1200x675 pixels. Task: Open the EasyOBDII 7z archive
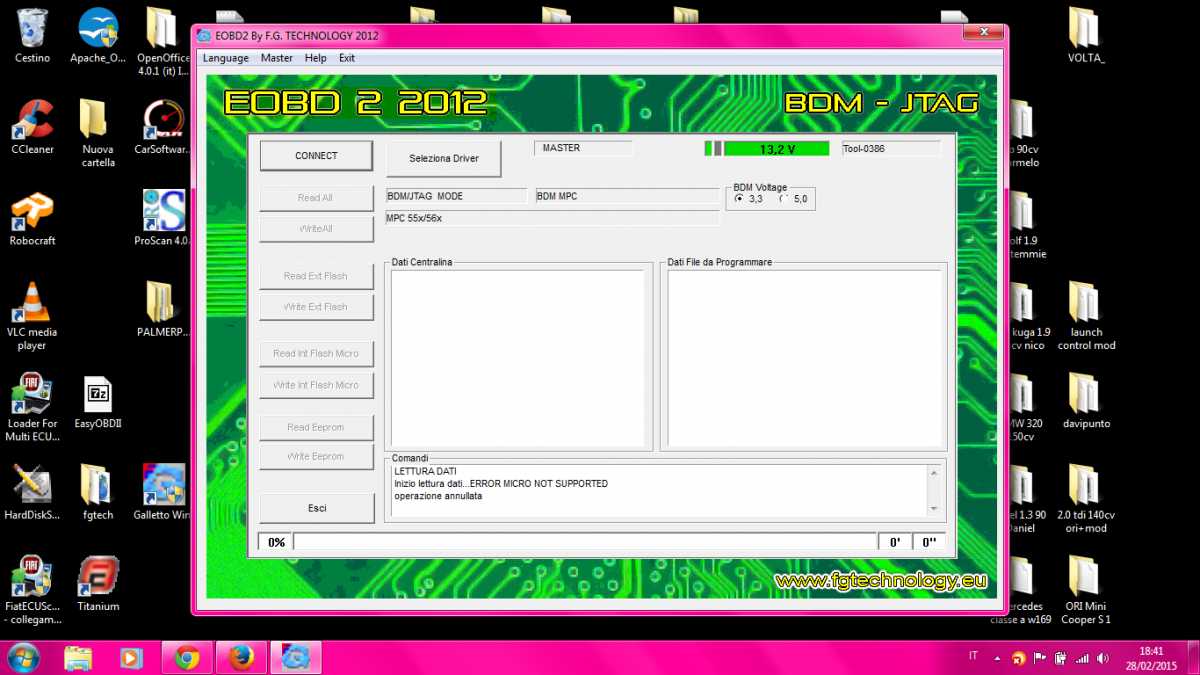click(98, 401)
